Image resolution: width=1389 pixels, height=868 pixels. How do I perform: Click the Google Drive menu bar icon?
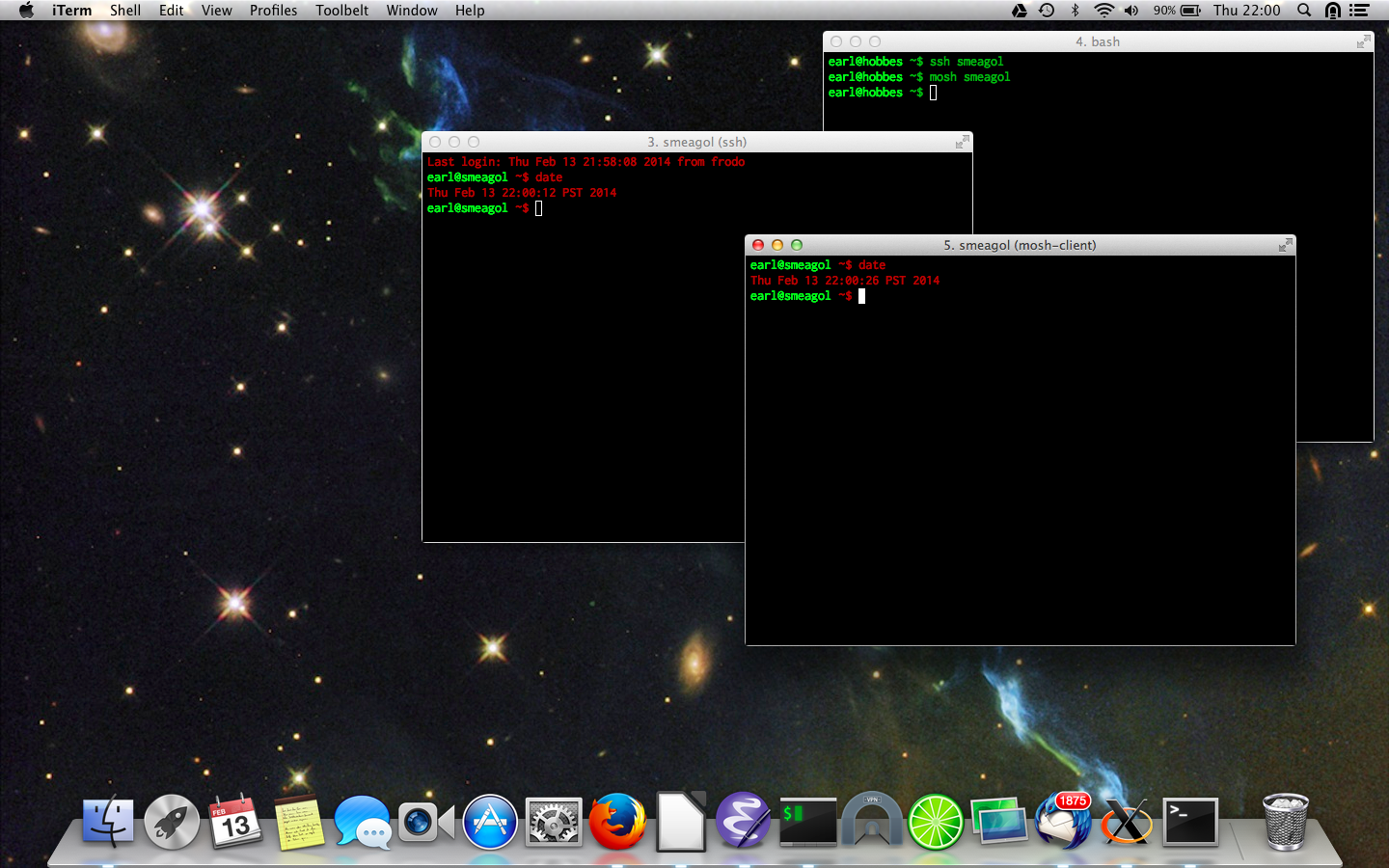(x=1020, y=11)
